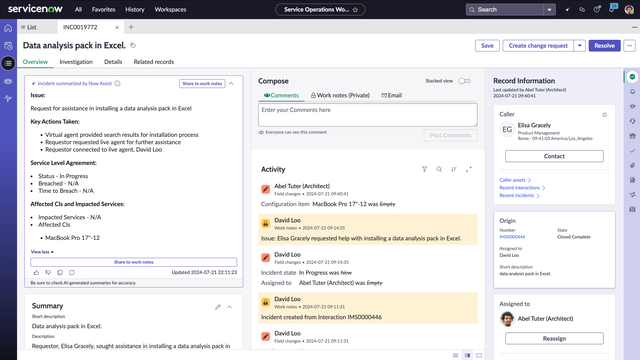This screenshot has width=640, height=360.
Task: Give thumbs up to the AI summary
Action: [x=36, y=272]
